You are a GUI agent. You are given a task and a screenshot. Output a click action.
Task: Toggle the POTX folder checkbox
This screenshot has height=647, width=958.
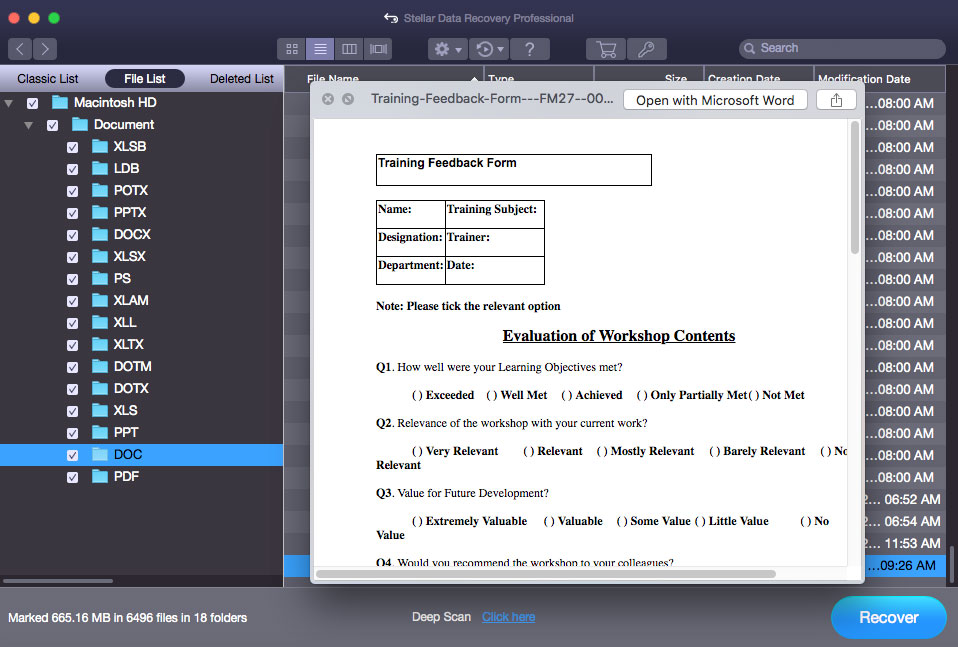72,191
